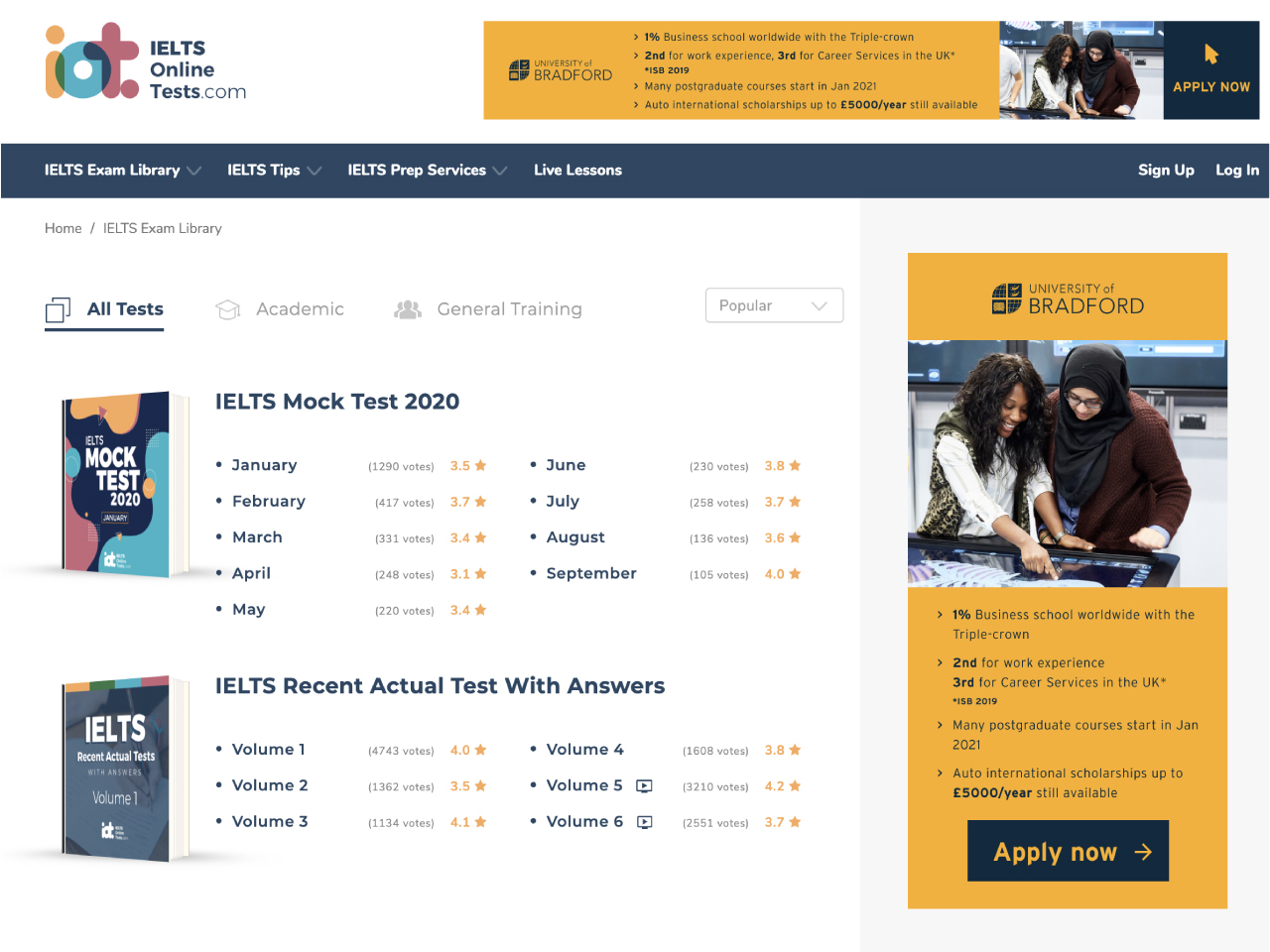Click the 4.1 rating for Volume 3
This screenshot has width=1270, height=952.
tap(459, 822)
